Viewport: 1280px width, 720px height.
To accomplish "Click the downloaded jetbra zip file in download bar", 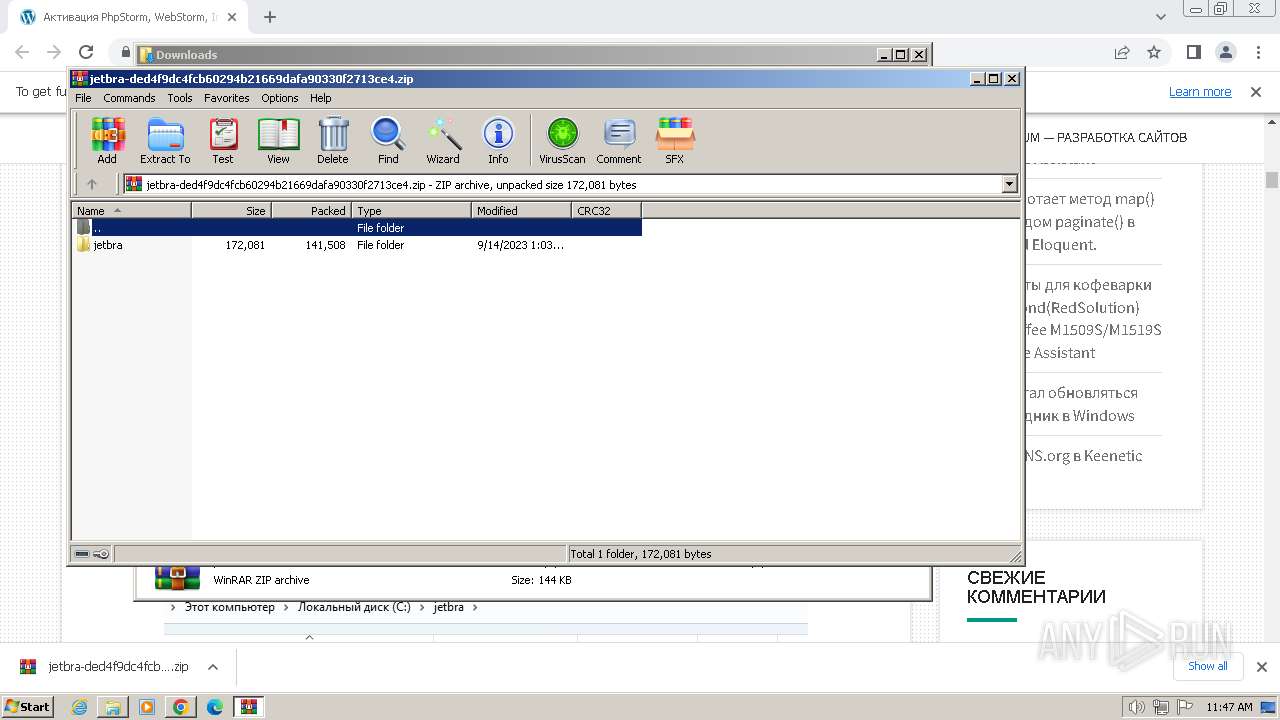I will 105,667.
